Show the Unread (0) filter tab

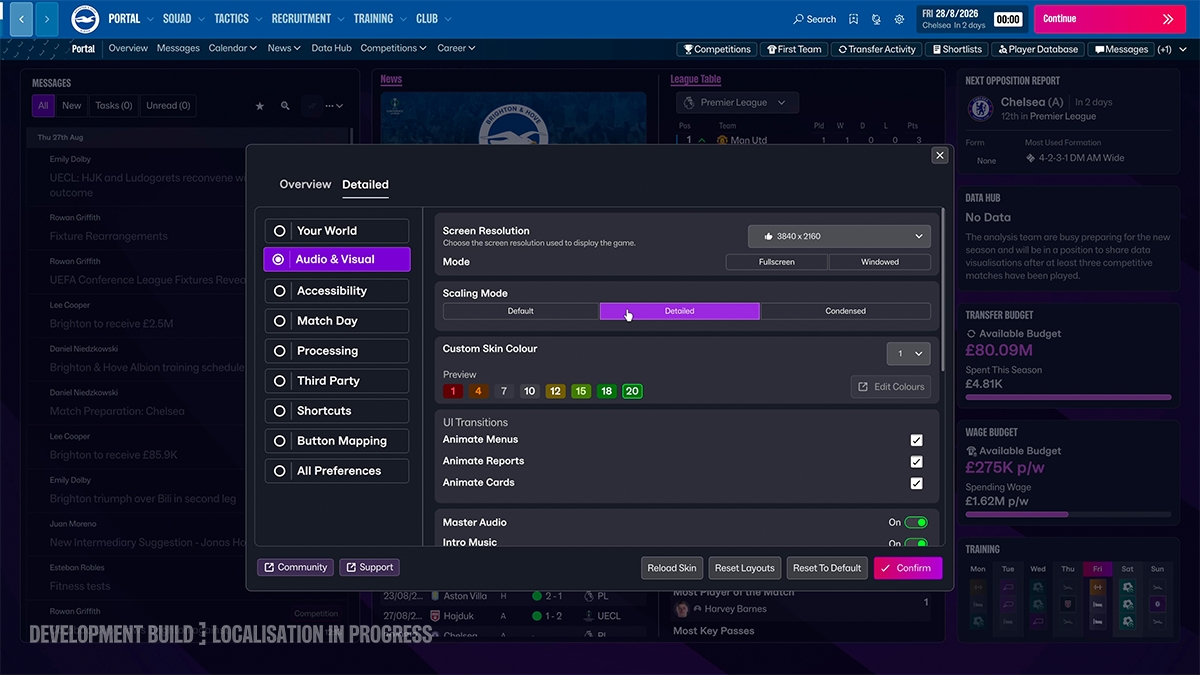tap(169, 105)
